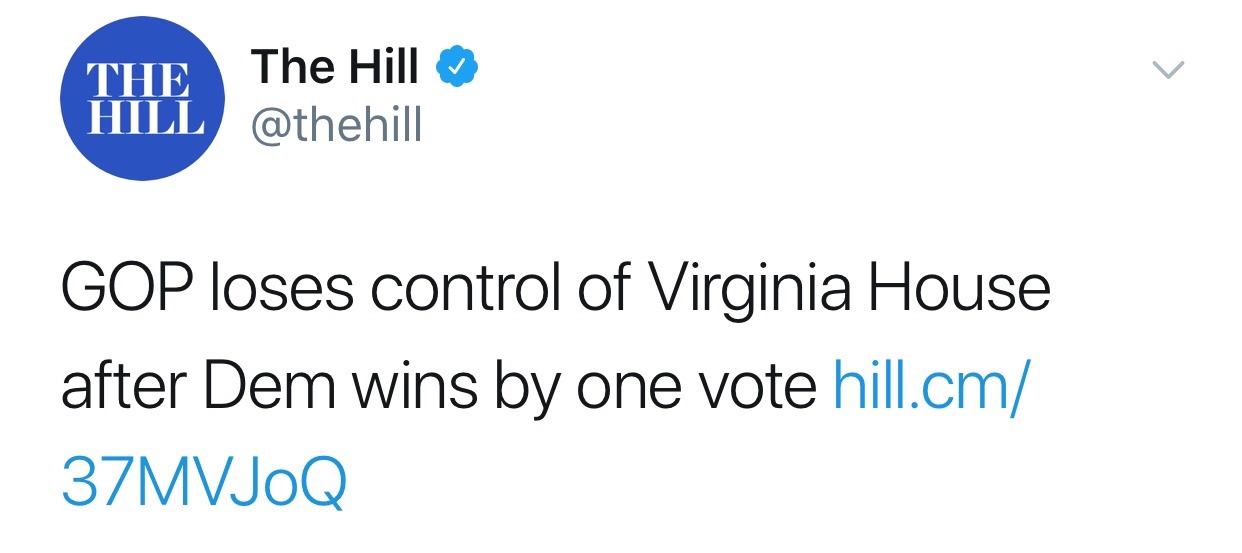Screen dimensions: 1242x553
Task: Click the @thehill handle
Action: (x=337, y=126)
